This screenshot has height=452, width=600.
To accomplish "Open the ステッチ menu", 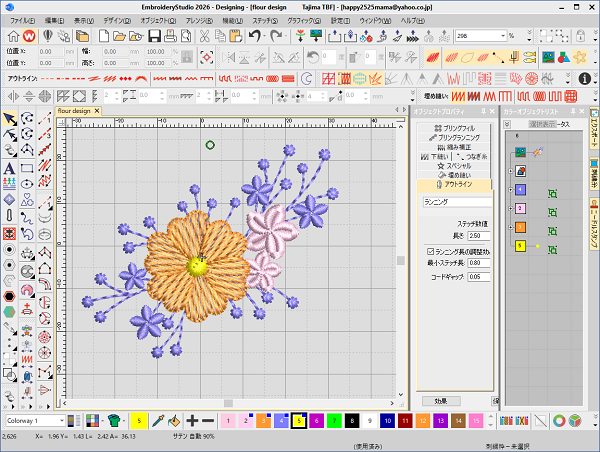I will [265, 21].
